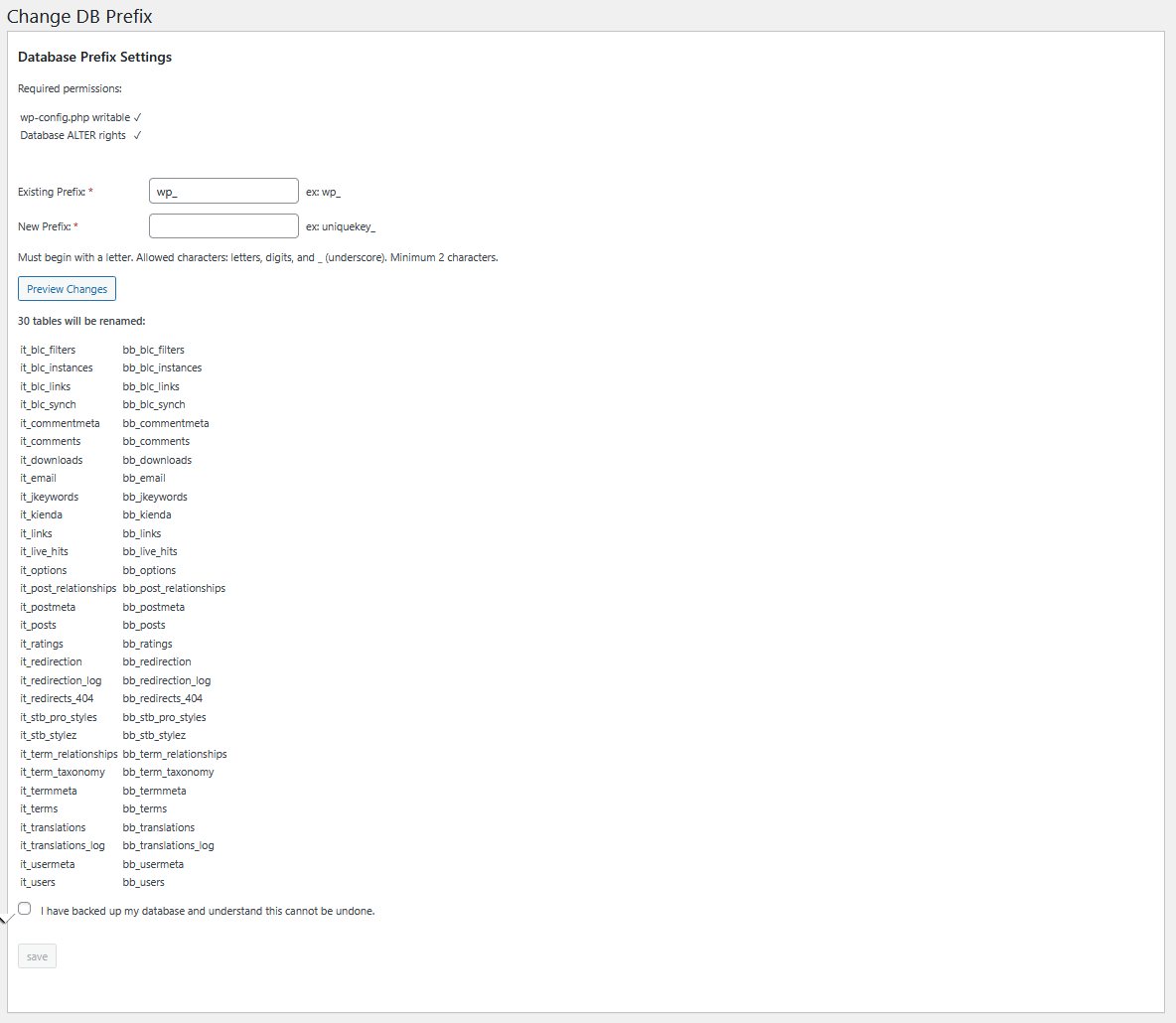The image size is (1176, 1023).
Task: Check the backed up database confirmation checkbox
Action: coord(25,908)
